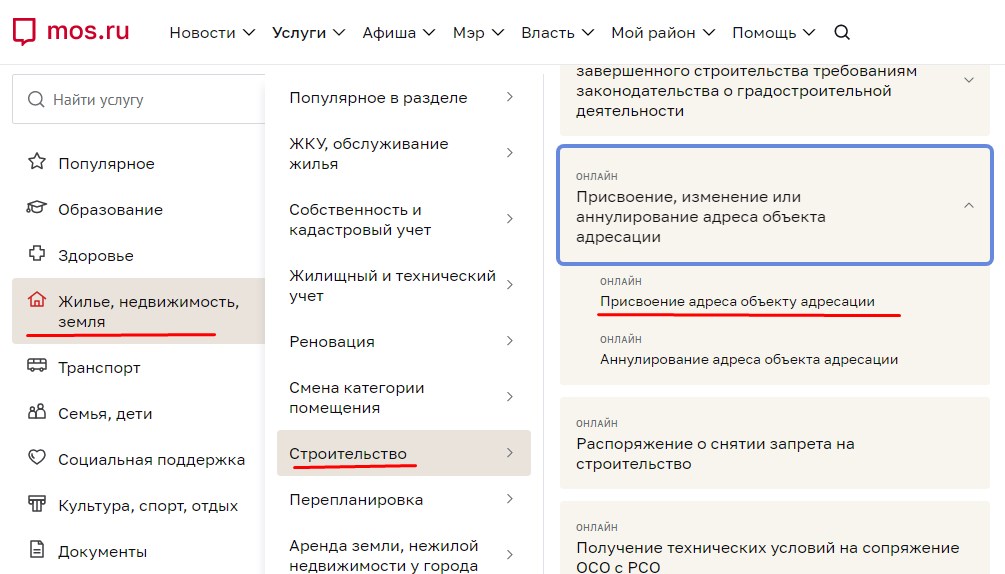The width and height of the screenshot is (1005, 574).
Task: Open the Мэр dropdown menu
Action: tap(478, 33)
